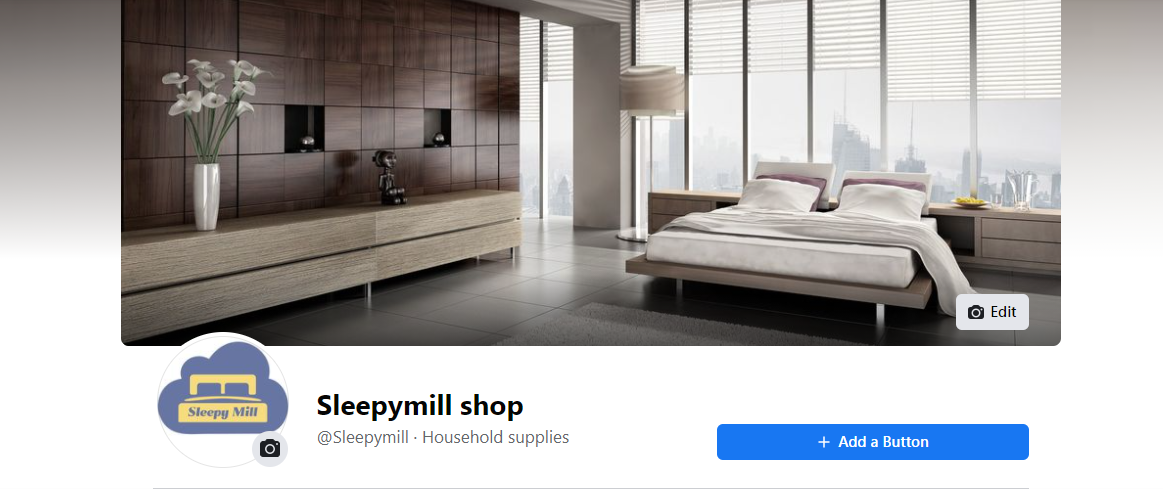Click the grey rug on the floor
This screenshot has height=489, width=1163.
pos(668,325)
